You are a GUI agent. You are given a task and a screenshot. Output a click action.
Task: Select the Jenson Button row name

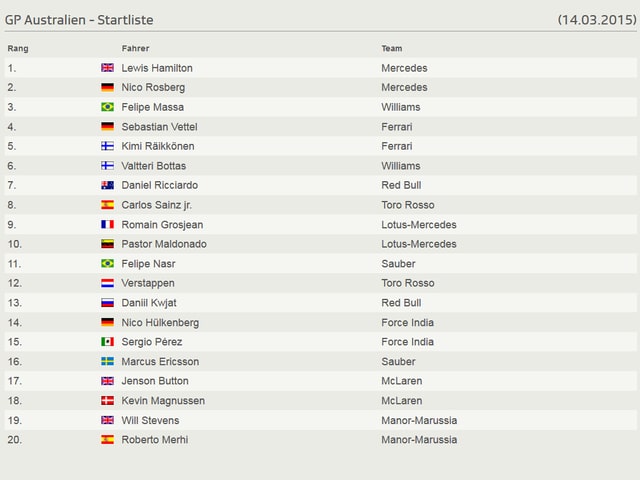click(x=155, y=381)
